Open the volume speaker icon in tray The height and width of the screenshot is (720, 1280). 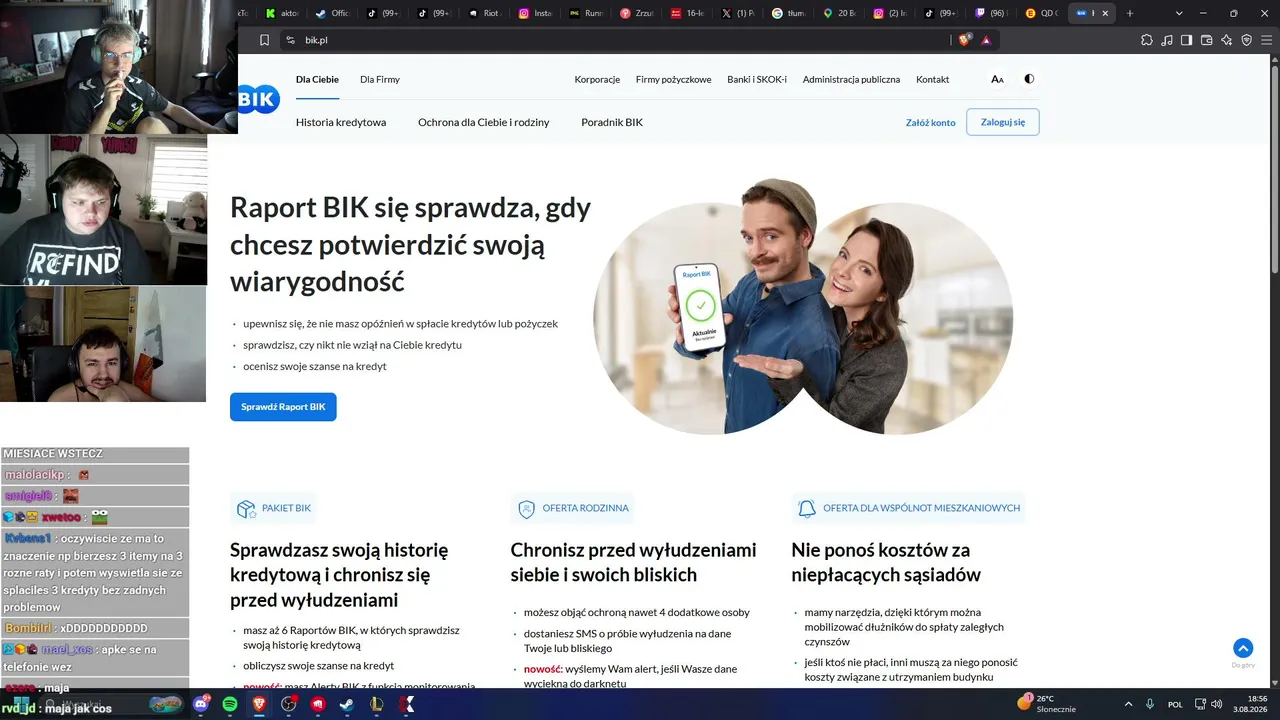pyautogui.click(x=1217, y=704)
